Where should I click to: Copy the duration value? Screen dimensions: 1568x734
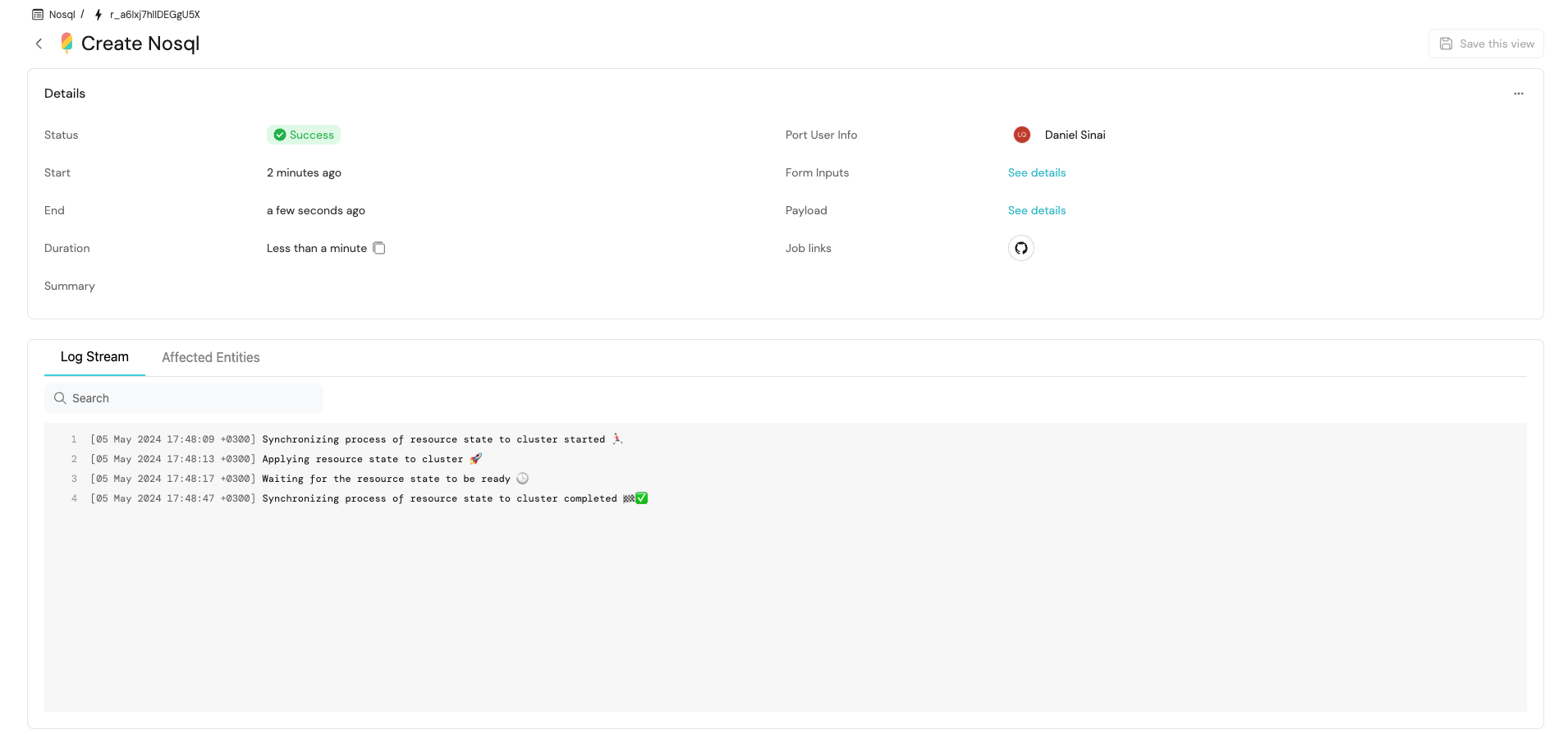coord(379,248)
